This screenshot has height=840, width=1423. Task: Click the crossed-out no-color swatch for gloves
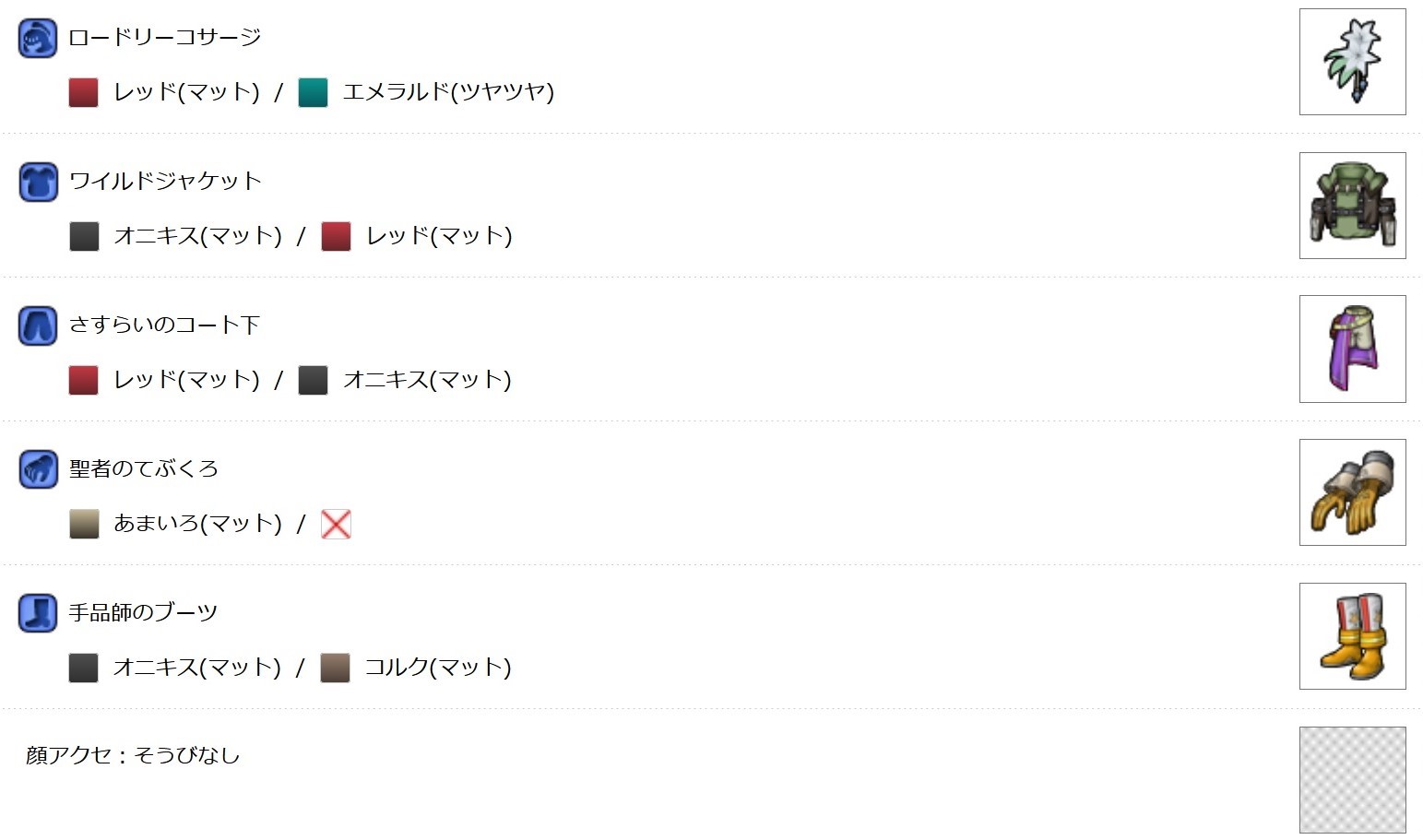(336, 525)
